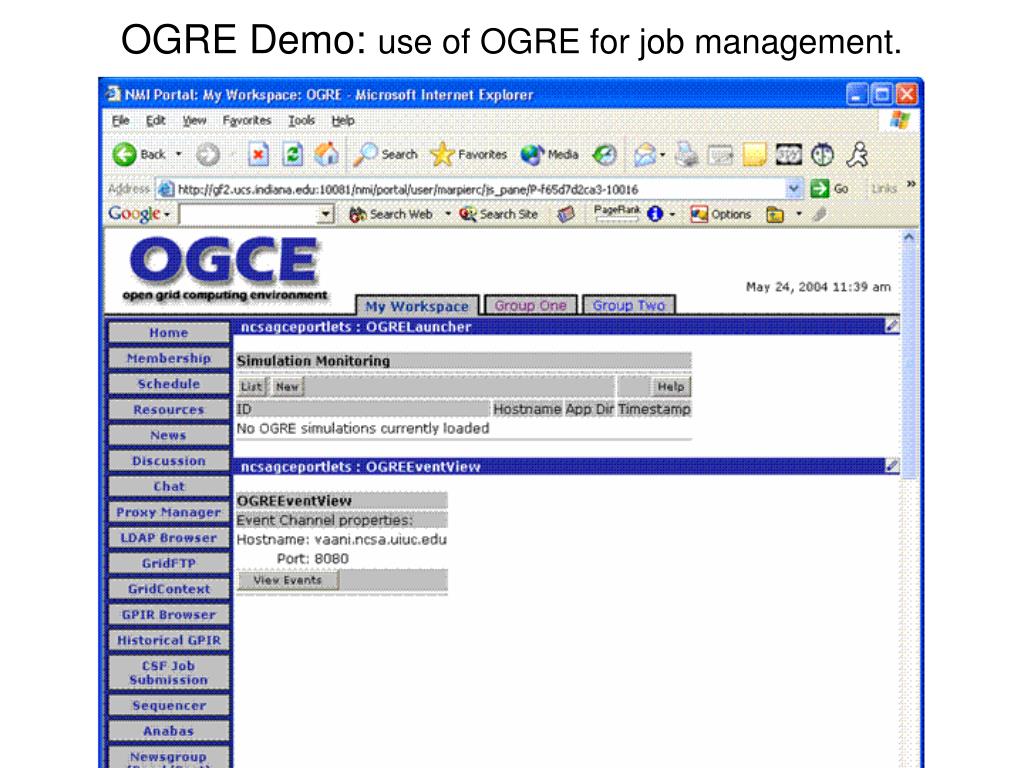Click the New simulation button
1024x768 pixels.
click(287, 387)
